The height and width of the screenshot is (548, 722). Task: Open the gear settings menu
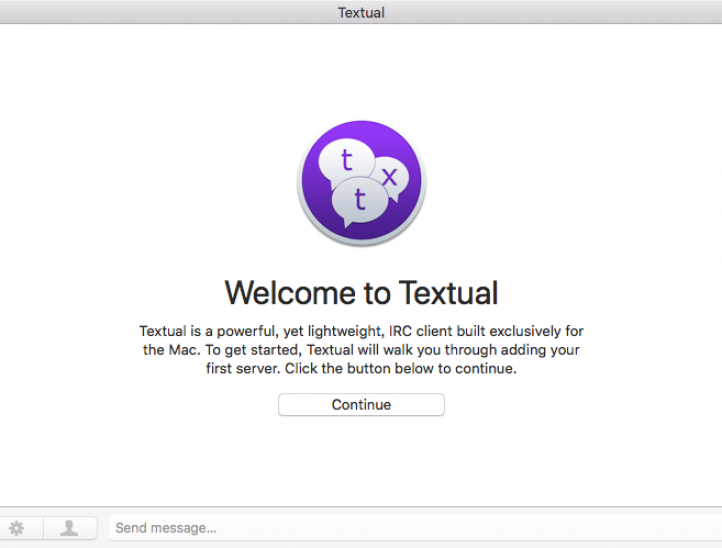coord(17,528)
